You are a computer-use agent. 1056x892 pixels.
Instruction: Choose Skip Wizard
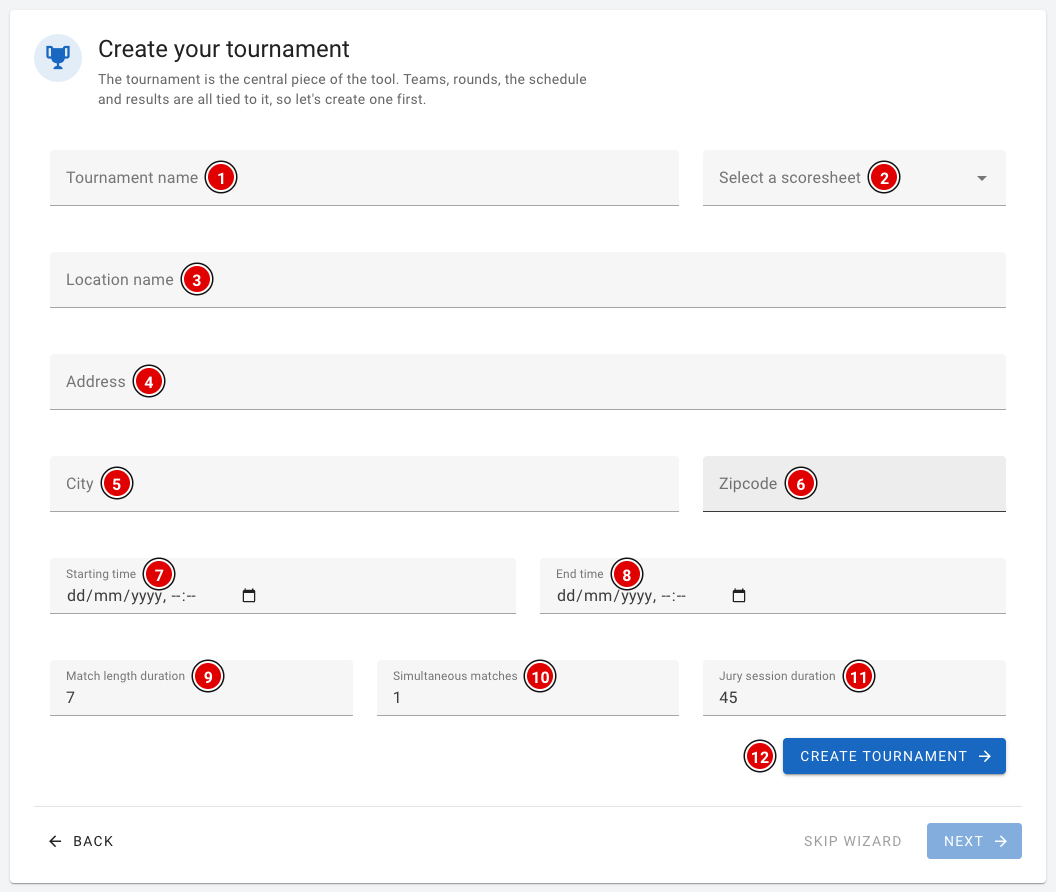(853, 841)
